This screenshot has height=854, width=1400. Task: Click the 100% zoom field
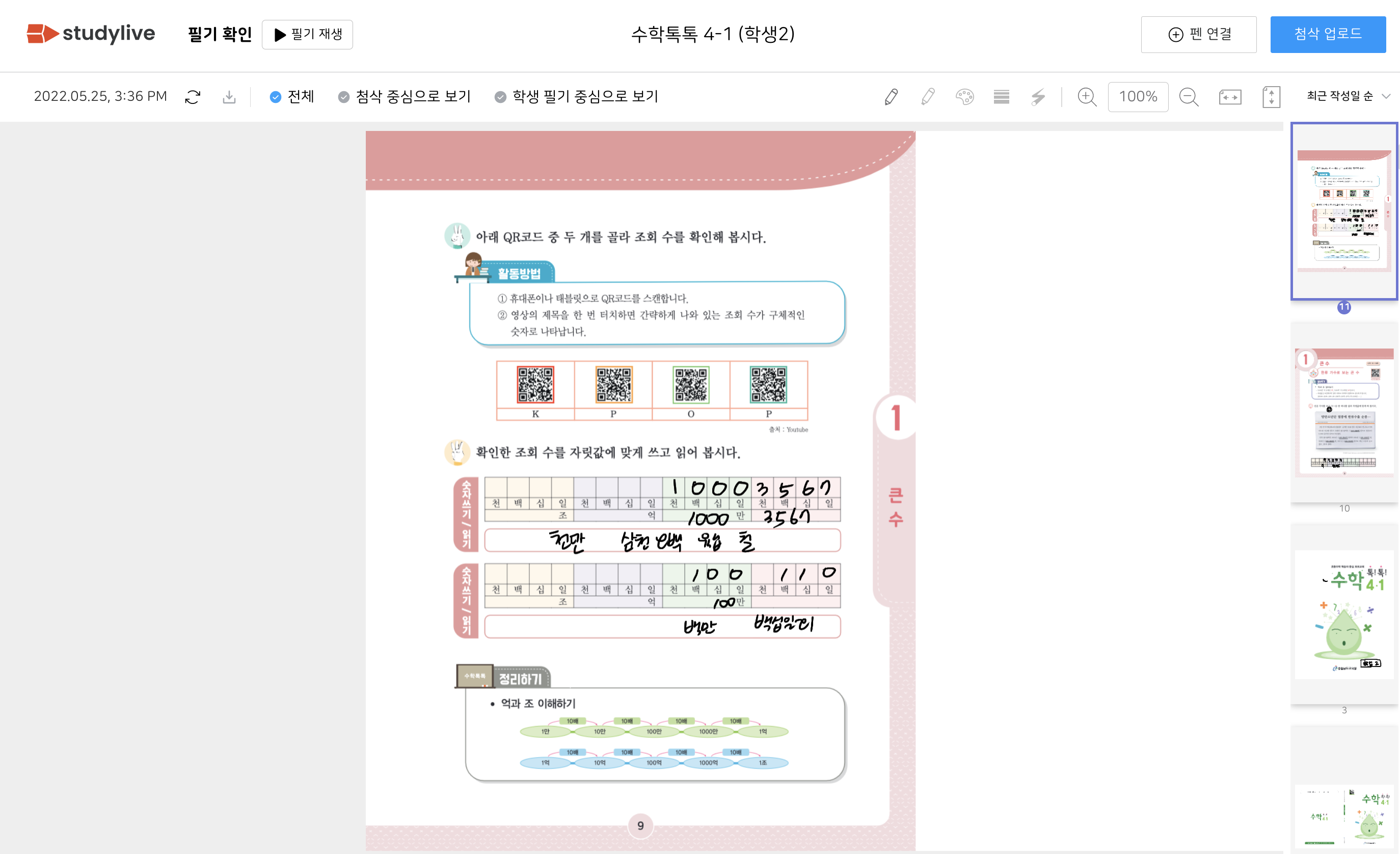click(x=1138, y=97)
